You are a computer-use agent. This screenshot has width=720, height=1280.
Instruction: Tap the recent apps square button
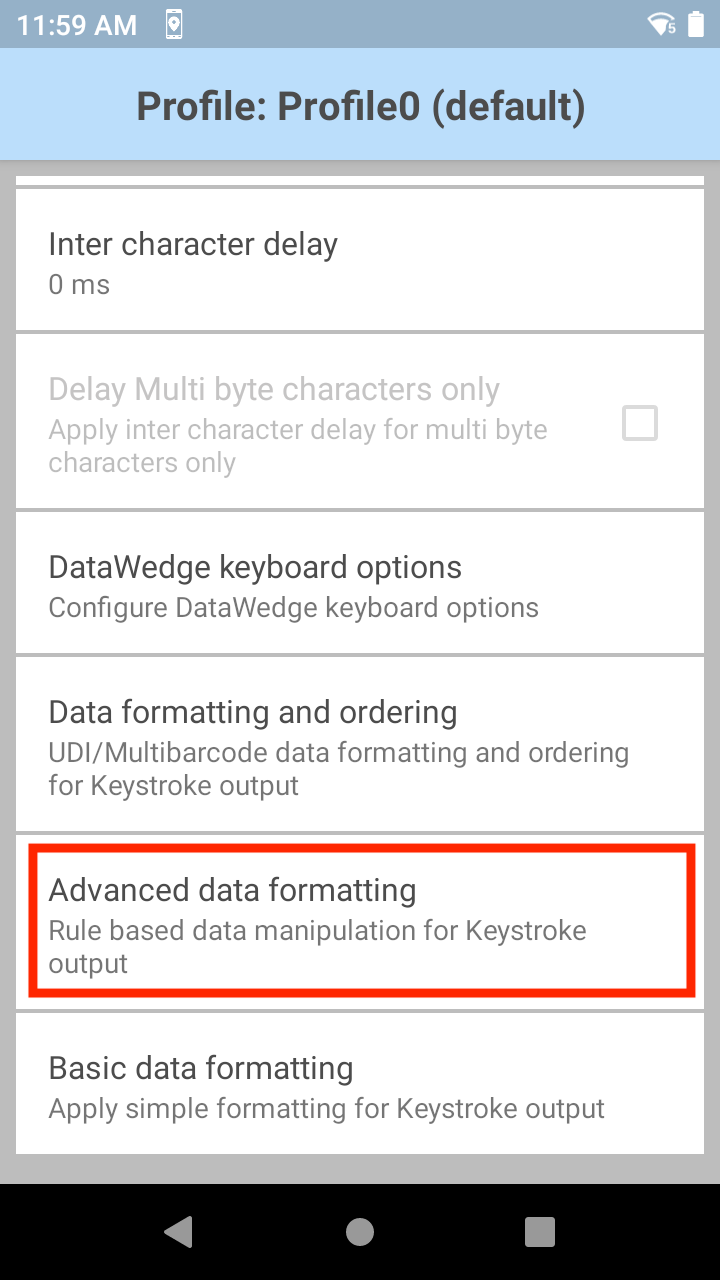tap(540, 1231)
